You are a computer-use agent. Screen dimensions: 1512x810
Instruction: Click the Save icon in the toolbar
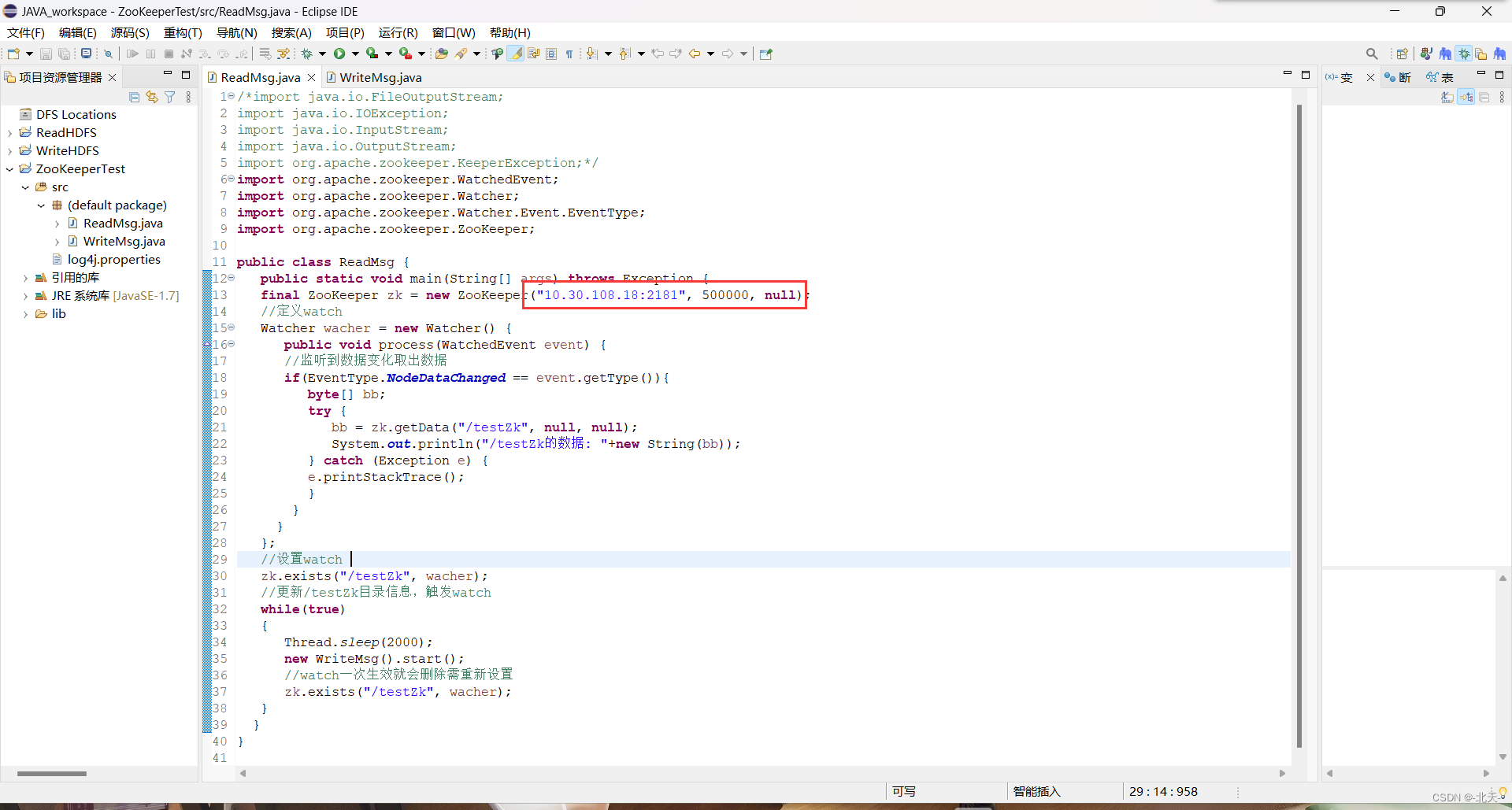click(46, 54)
